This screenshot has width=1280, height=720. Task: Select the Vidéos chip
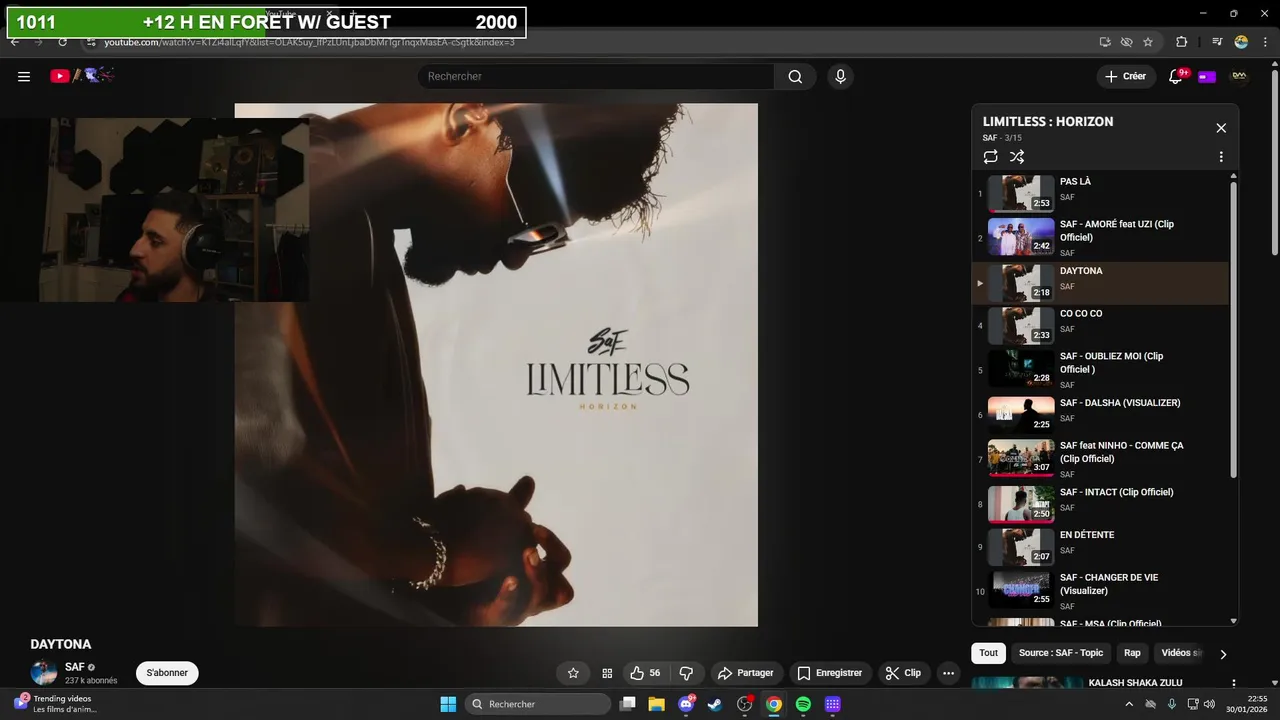[1180, 653]
